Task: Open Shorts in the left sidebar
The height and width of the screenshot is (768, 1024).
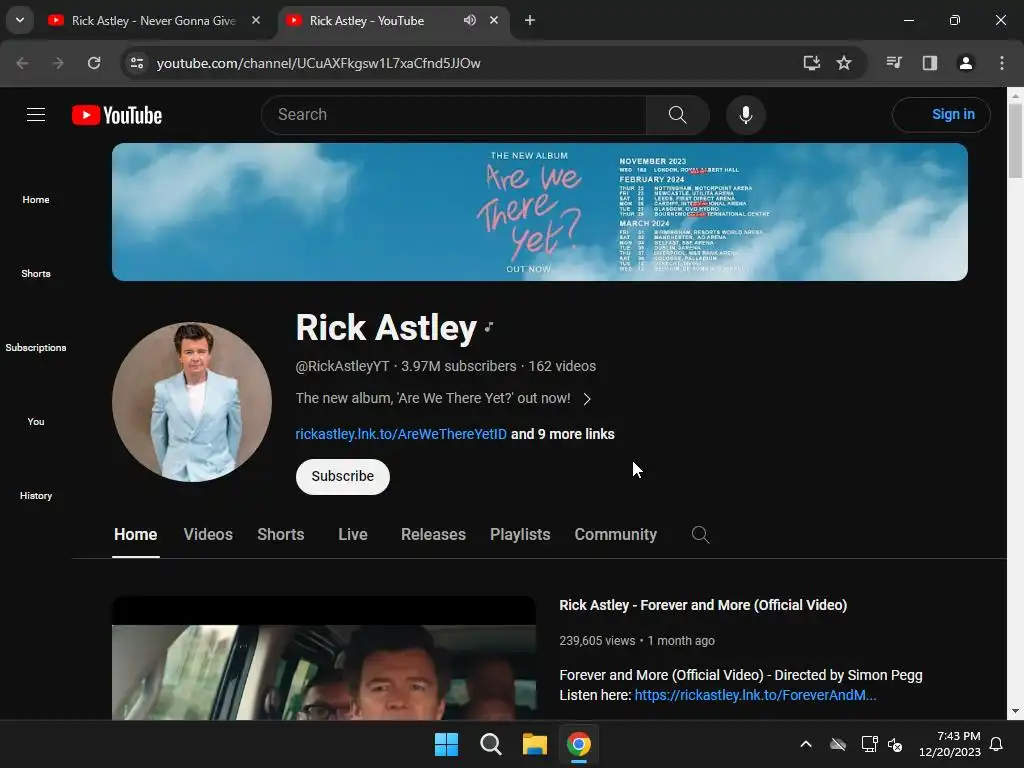Action: tap(36, 274)
